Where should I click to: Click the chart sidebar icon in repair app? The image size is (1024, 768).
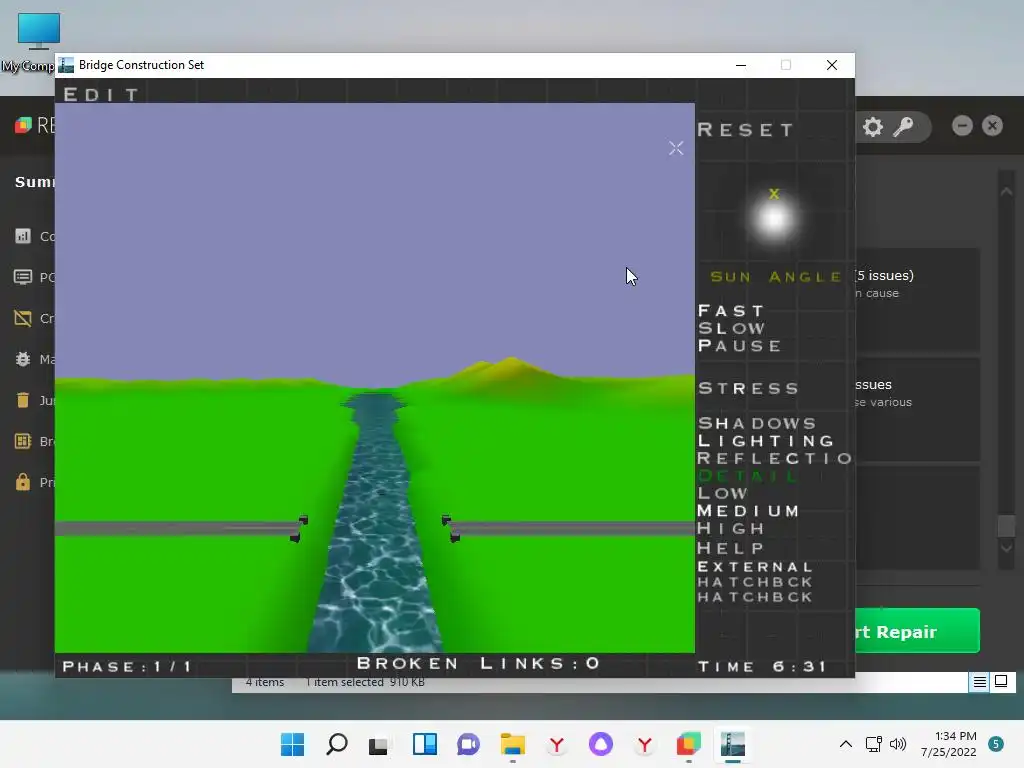(x=23, y=236)
